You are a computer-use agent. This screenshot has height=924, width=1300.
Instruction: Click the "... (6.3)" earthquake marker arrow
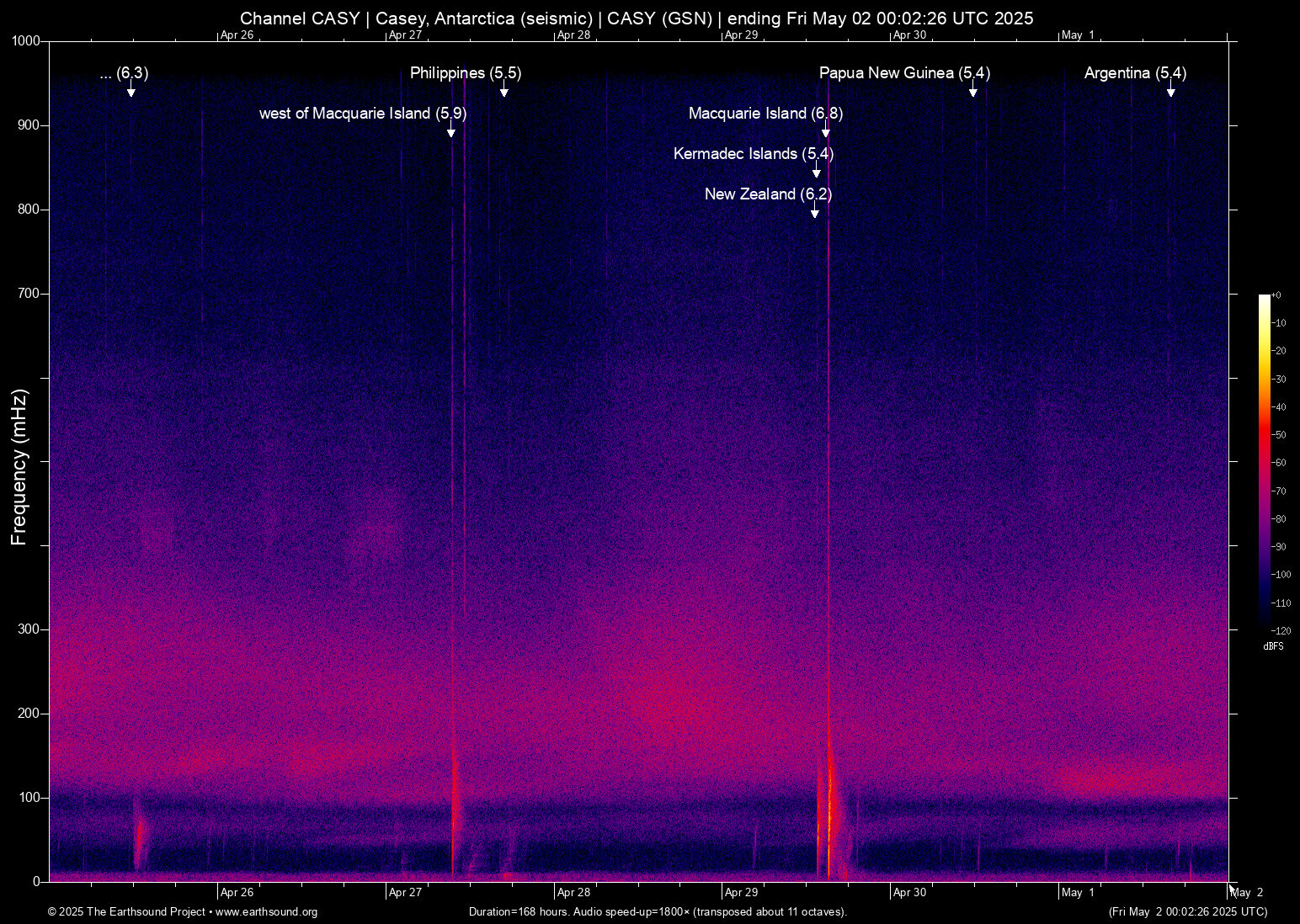pos(131,89)
